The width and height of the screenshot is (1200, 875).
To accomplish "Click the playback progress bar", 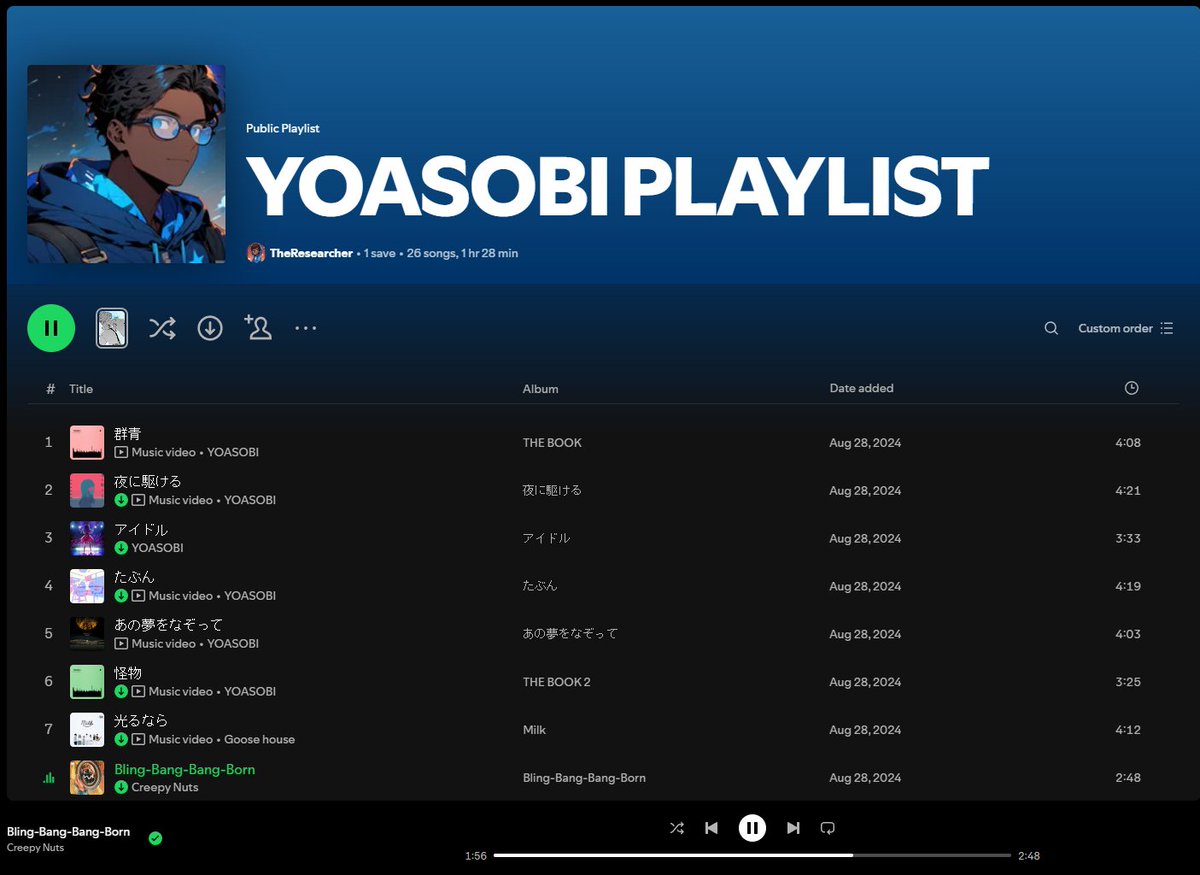I will (x=752, y=855).
